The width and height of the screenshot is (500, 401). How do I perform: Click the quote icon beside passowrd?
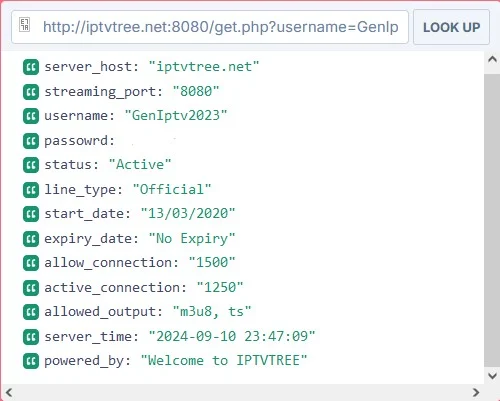[31, 141]
